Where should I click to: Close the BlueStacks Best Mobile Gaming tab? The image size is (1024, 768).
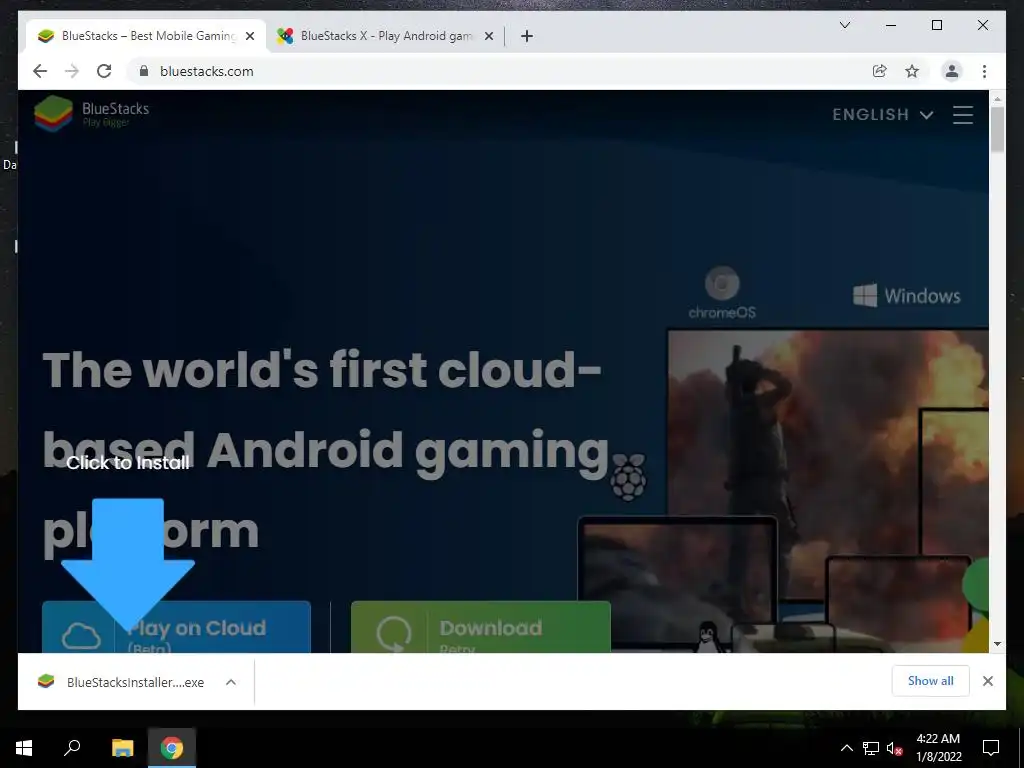[249, 36]
